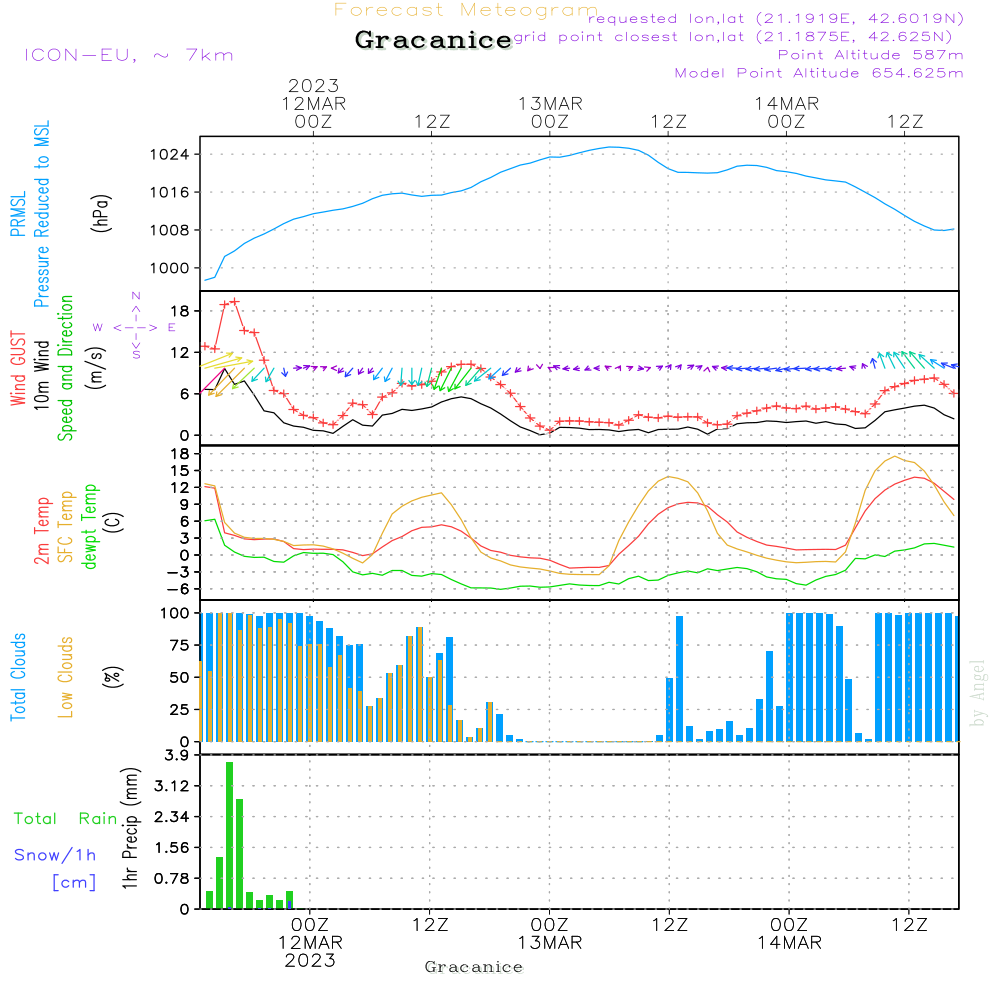Click the blue 'Total Clouds' label
The image size is (1000, 1000).
pos(18,677)
